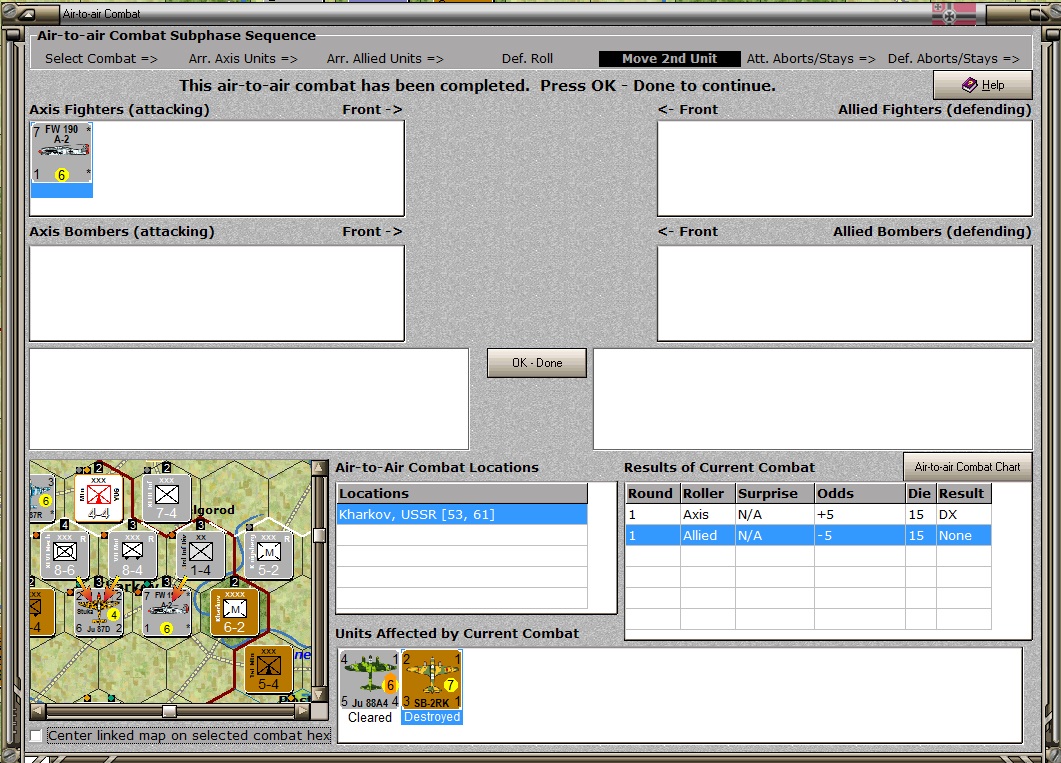Open the Air-to-air Combat Chart
Image resolution: width=1061 pixels, height=763 pixels.
[x=967, y=467]
